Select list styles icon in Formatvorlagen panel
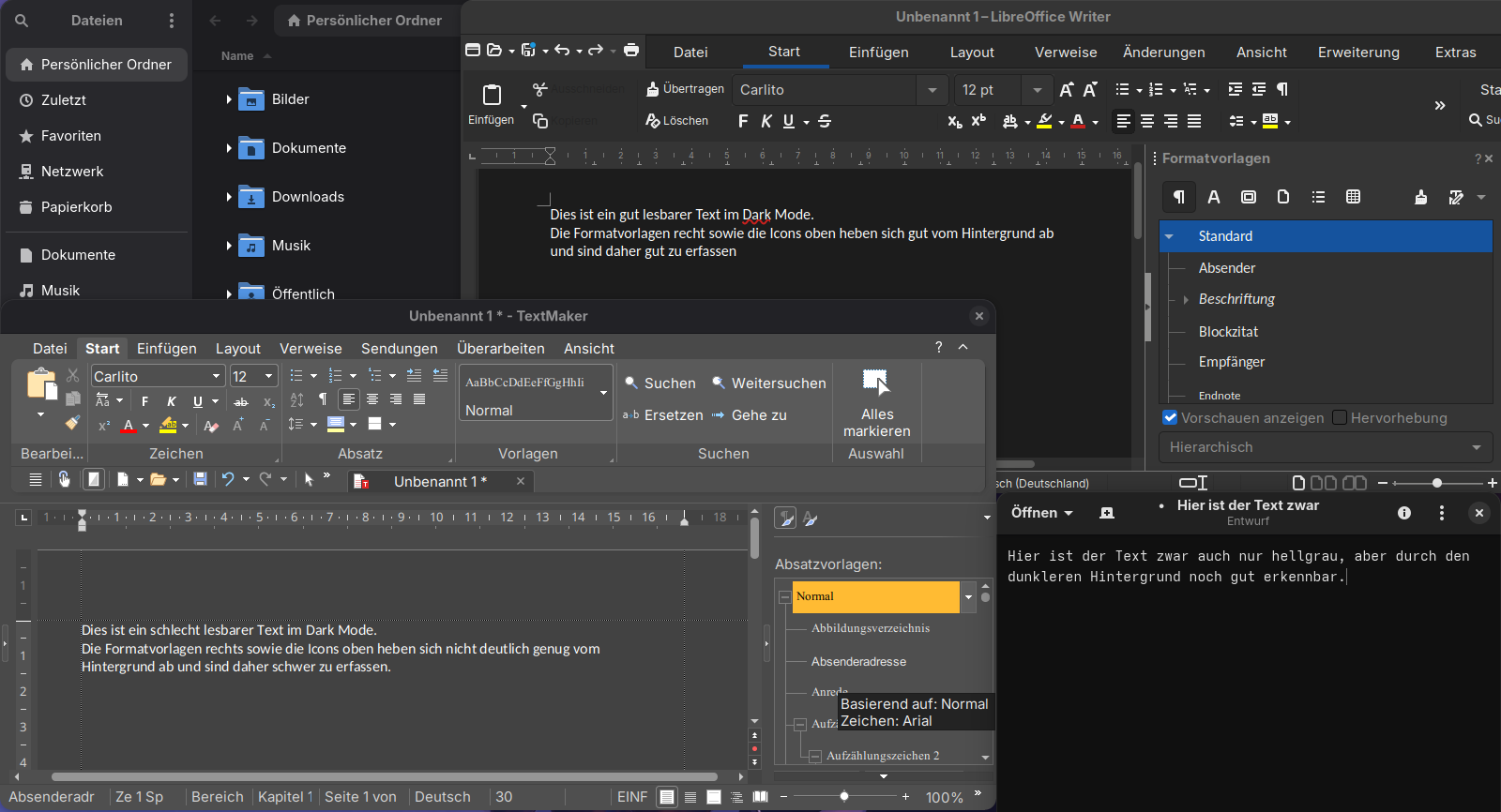 click(1318, 197)
